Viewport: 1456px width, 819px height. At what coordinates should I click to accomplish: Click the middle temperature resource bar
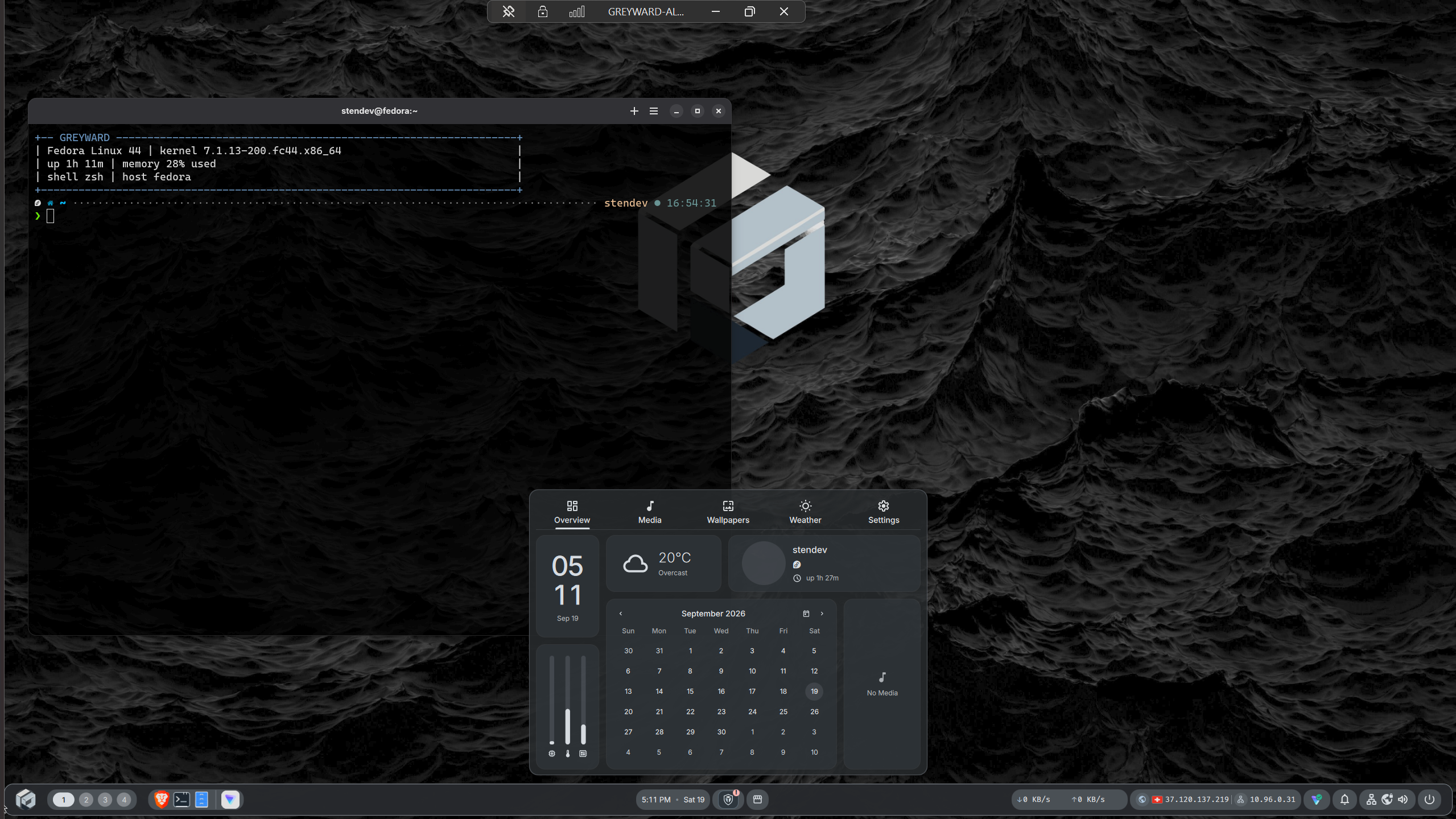(567, 700)
